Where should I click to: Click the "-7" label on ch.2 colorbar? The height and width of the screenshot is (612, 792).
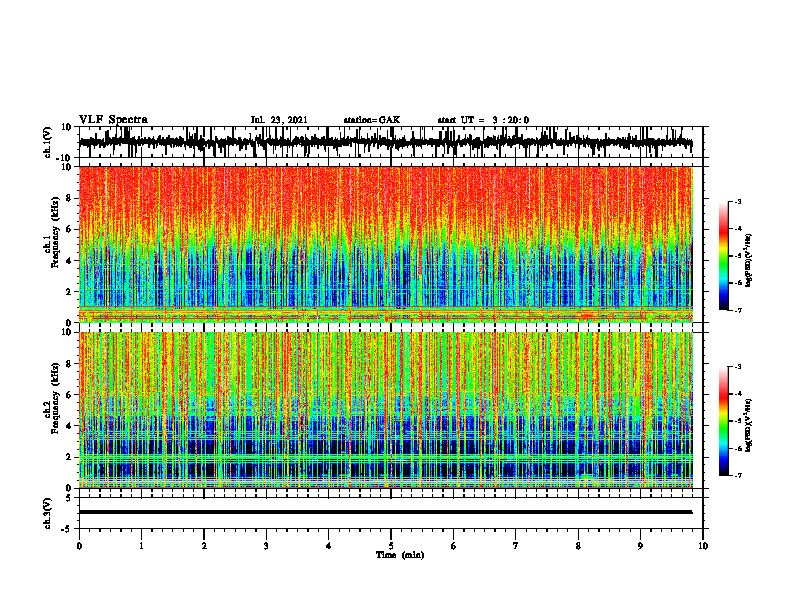click(737, 475)
